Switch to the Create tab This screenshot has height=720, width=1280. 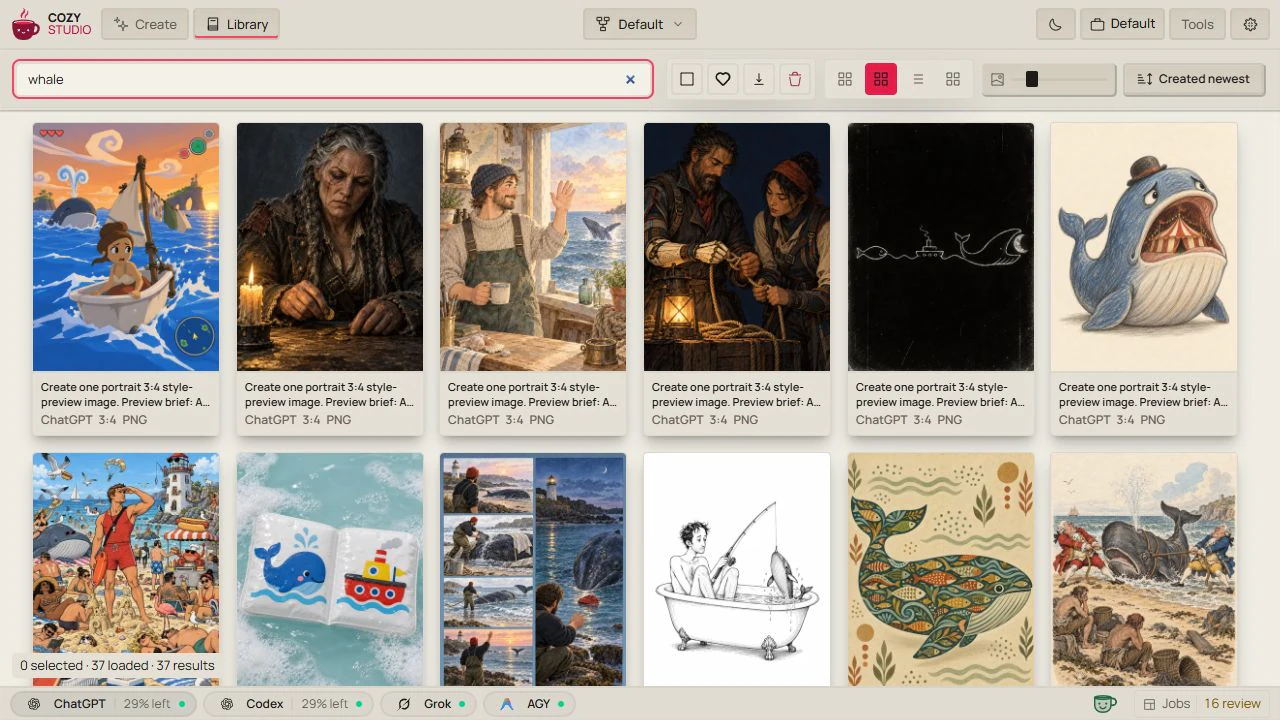click(145, 24)
